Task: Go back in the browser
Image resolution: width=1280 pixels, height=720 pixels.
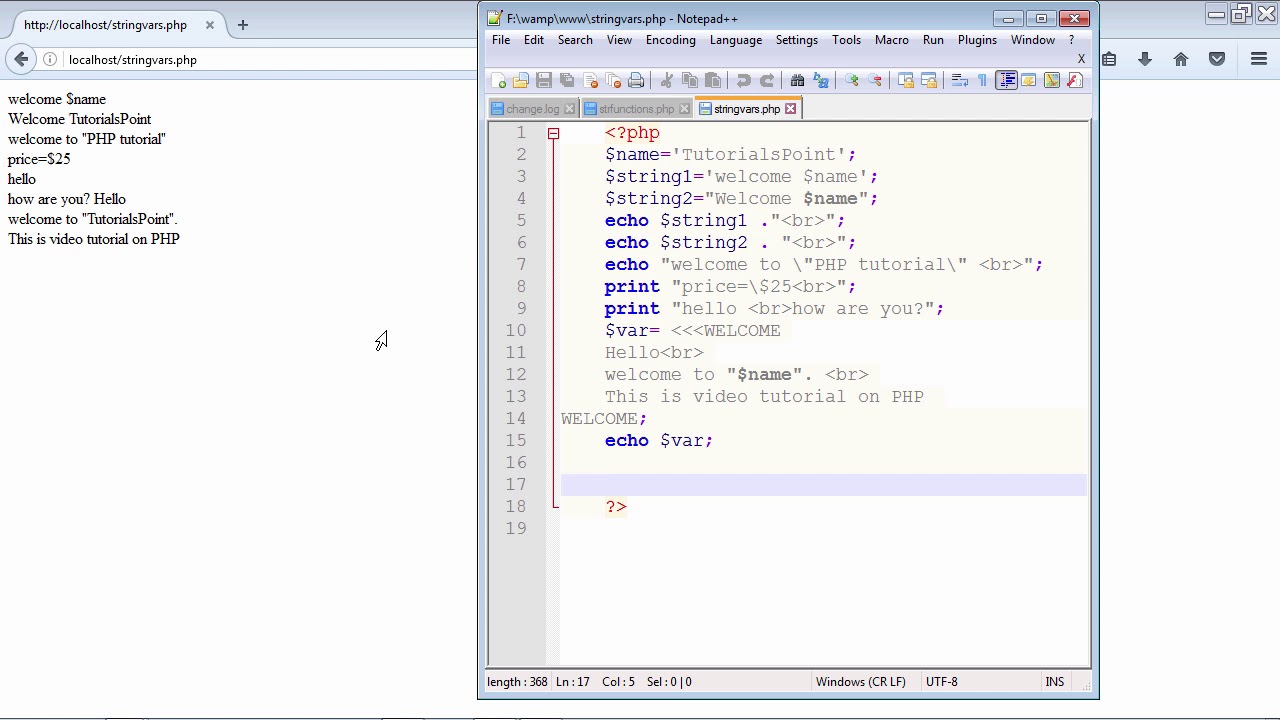Action: (21, 60)
